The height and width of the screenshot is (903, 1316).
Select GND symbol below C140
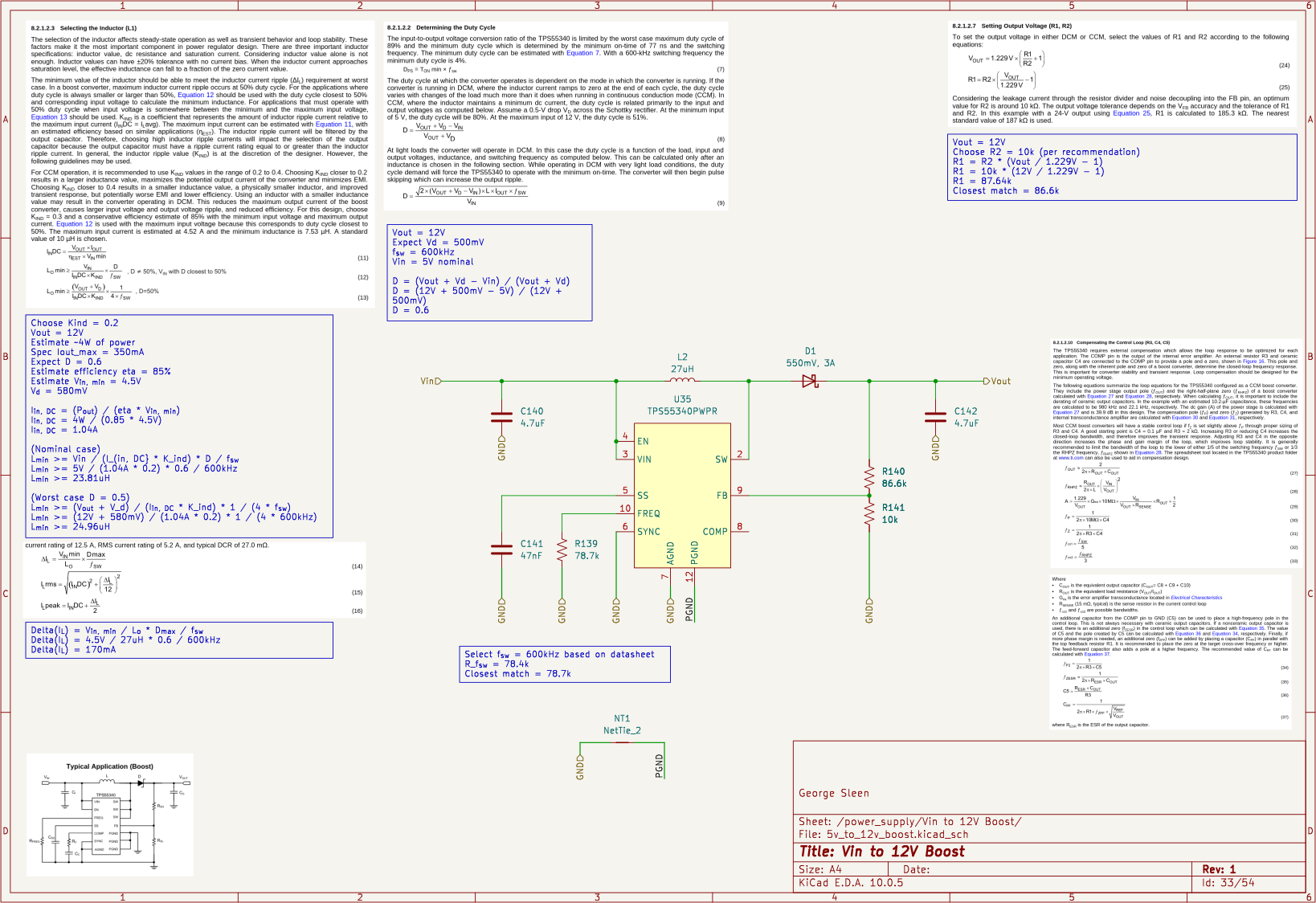click(501, 448)
